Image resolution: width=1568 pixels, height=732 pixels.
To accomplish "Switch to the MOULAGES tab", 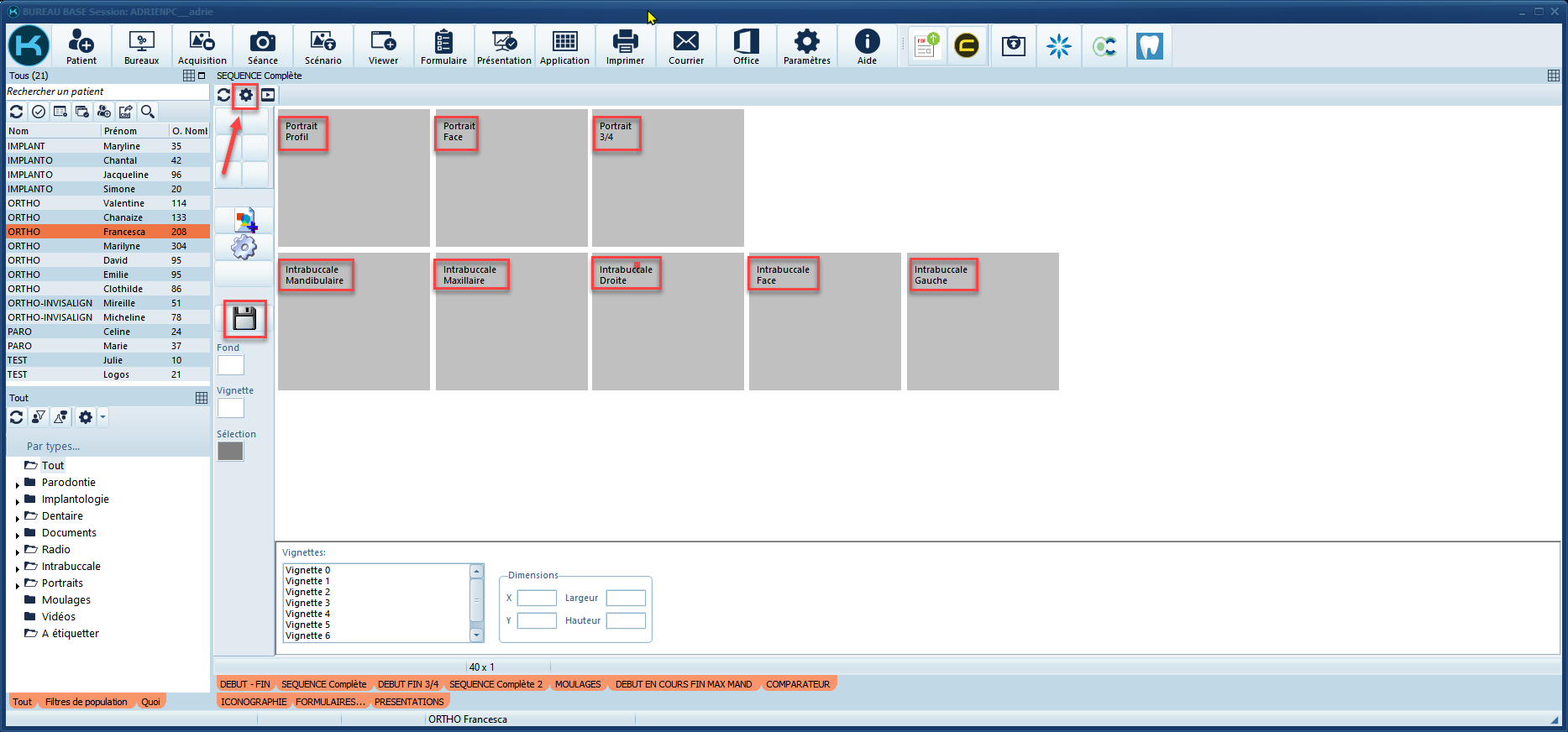I will point(578,684).
